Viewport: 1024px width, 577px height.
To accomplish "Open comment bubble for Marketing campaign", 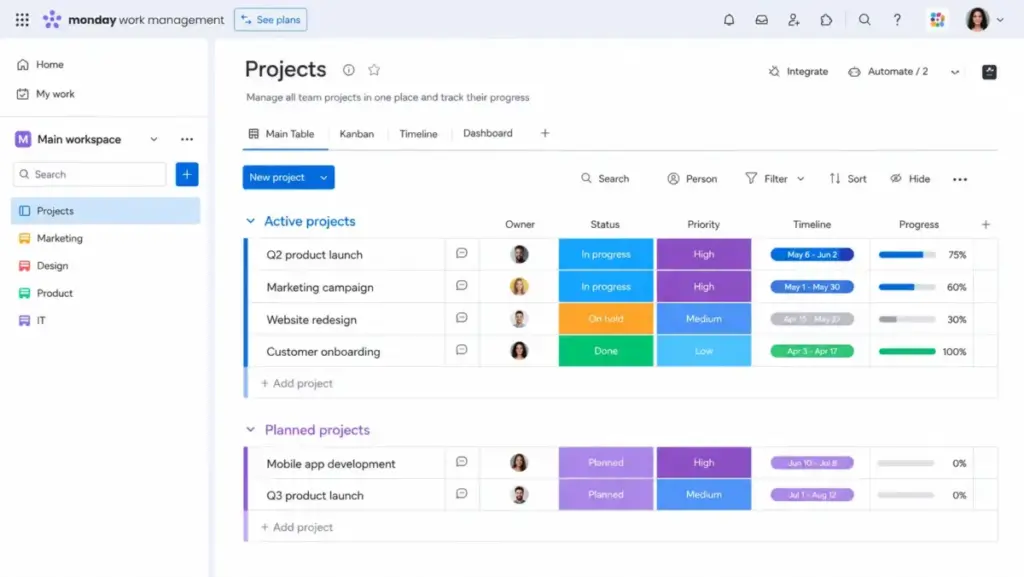I will 461,285.
